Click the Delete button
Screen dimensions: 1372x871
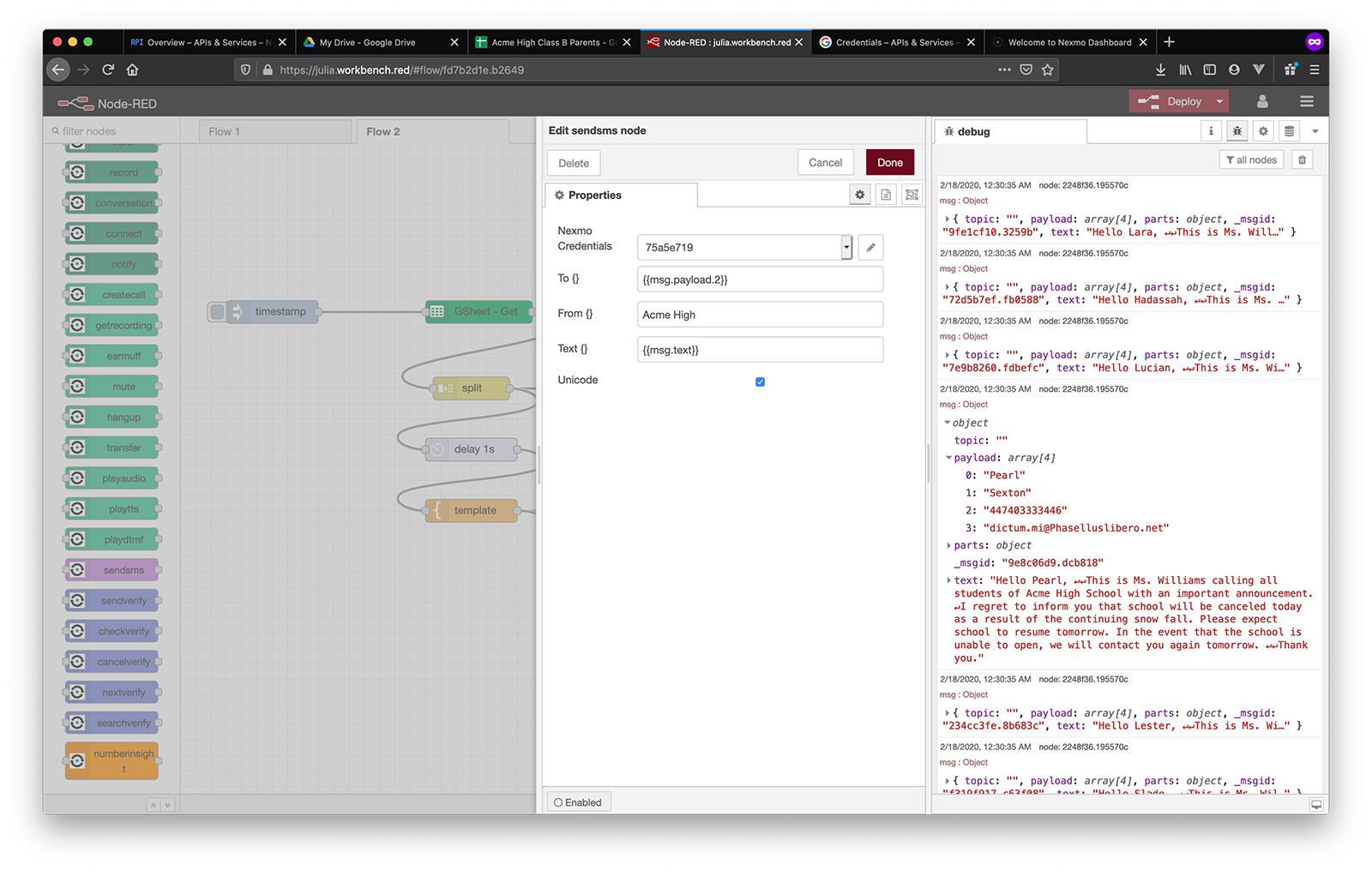[x=574, y=163]
